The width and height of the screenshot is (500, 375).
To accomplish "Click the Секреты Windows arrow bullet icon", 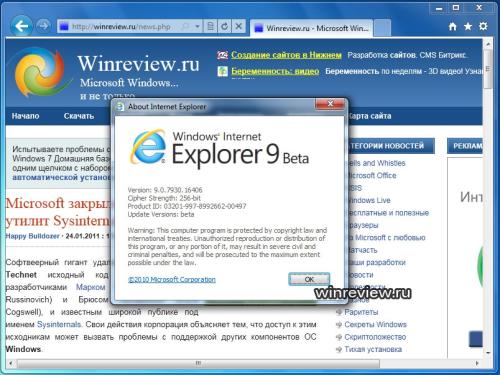I will (x=339, y=325).
